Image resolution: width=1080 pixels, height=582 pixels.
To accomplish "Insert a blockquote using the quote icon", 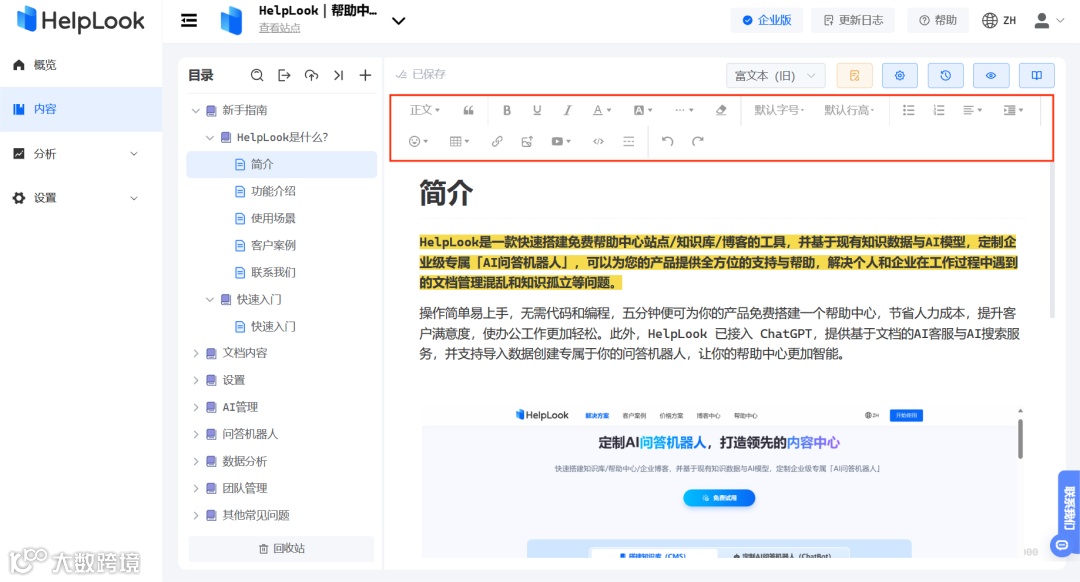I will tap(468, 110).
